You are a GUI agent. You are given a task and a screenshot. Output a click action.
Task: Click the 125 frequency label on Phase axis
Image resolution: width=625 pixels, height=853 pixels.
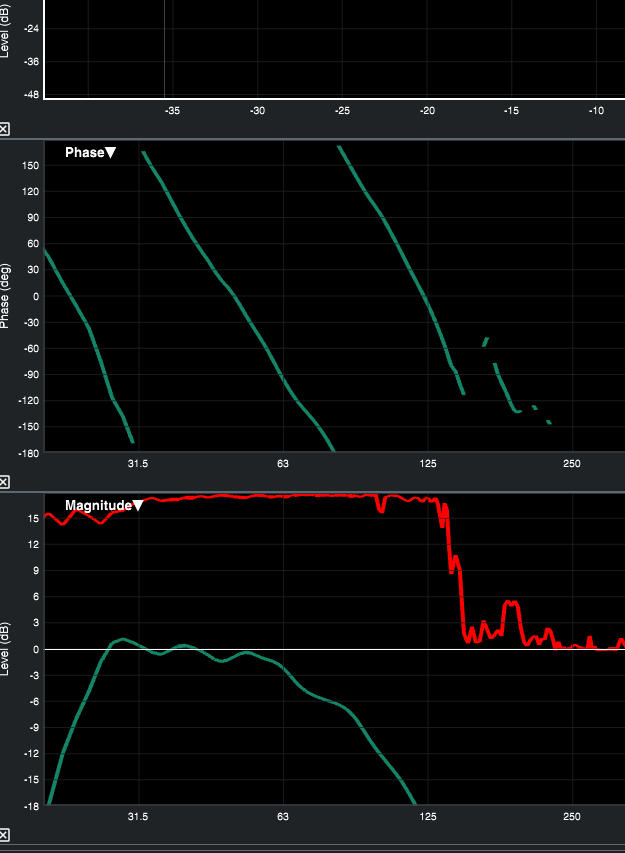(x=428, y=463)
